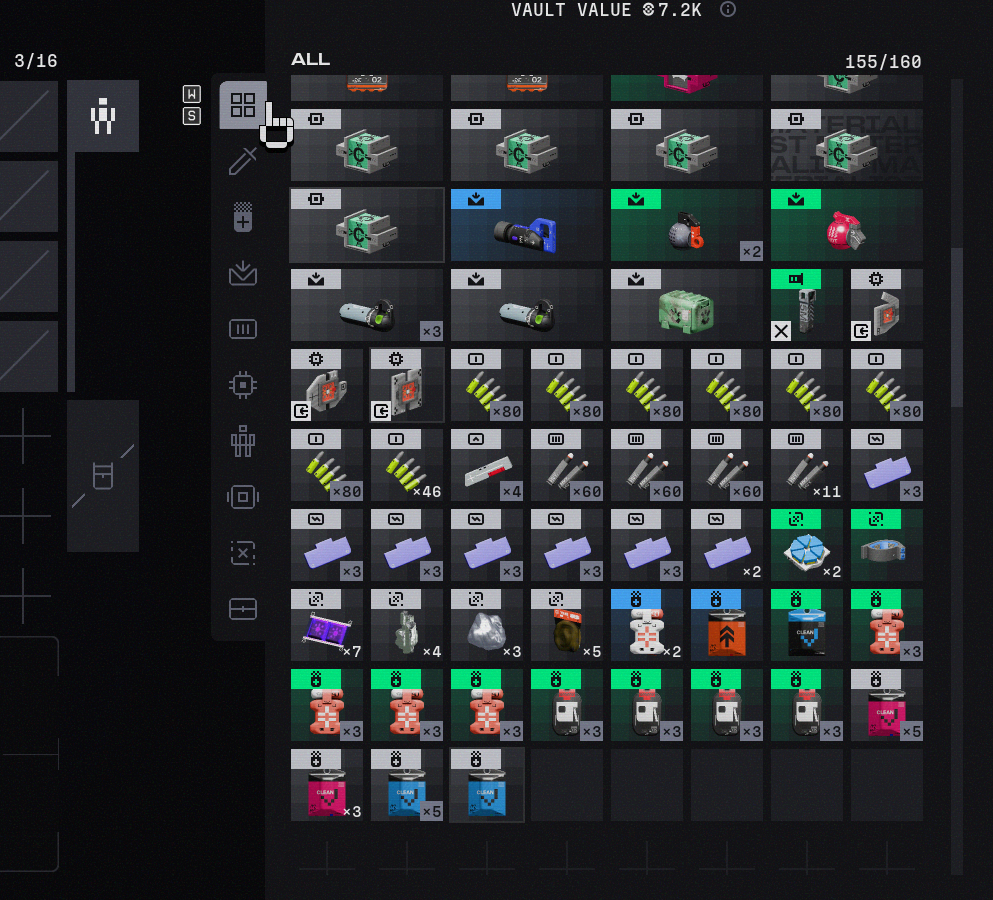Select the dark mask item x5
The height and width of the screenshot is (900, 993).
coord(567,625)
